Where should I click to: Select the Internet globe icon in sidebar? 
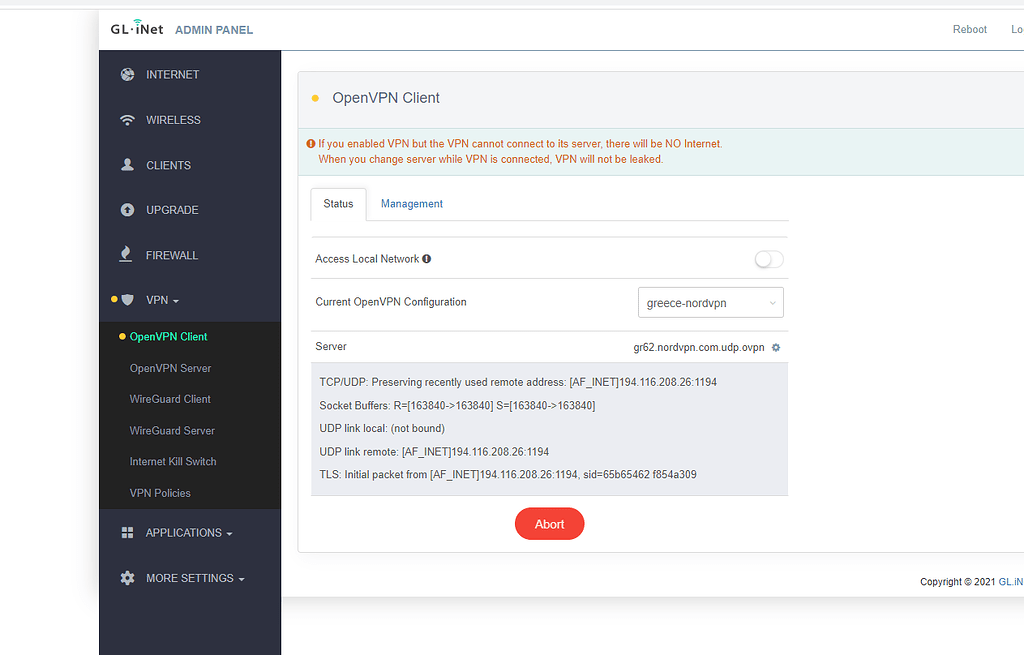[x=127, y=74]
